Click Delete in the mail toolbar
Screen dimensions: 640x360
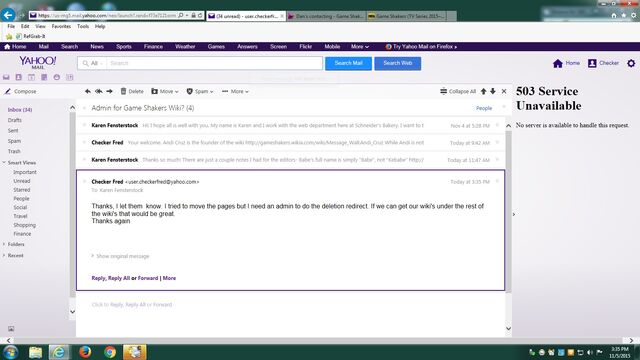coord(132,91)
